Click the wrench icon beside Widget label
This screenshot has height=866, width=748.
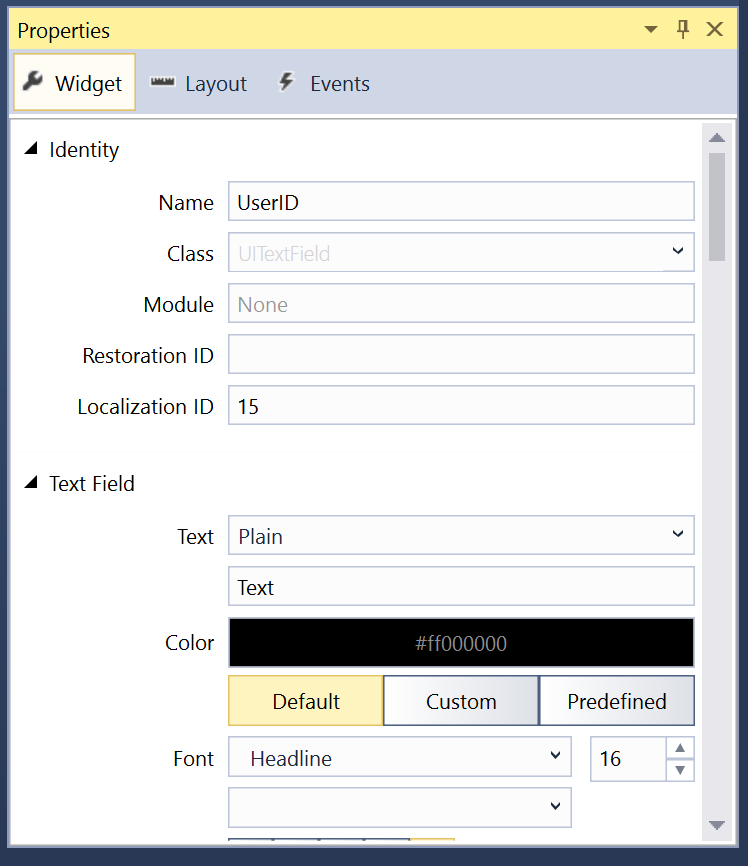point(33,83)
